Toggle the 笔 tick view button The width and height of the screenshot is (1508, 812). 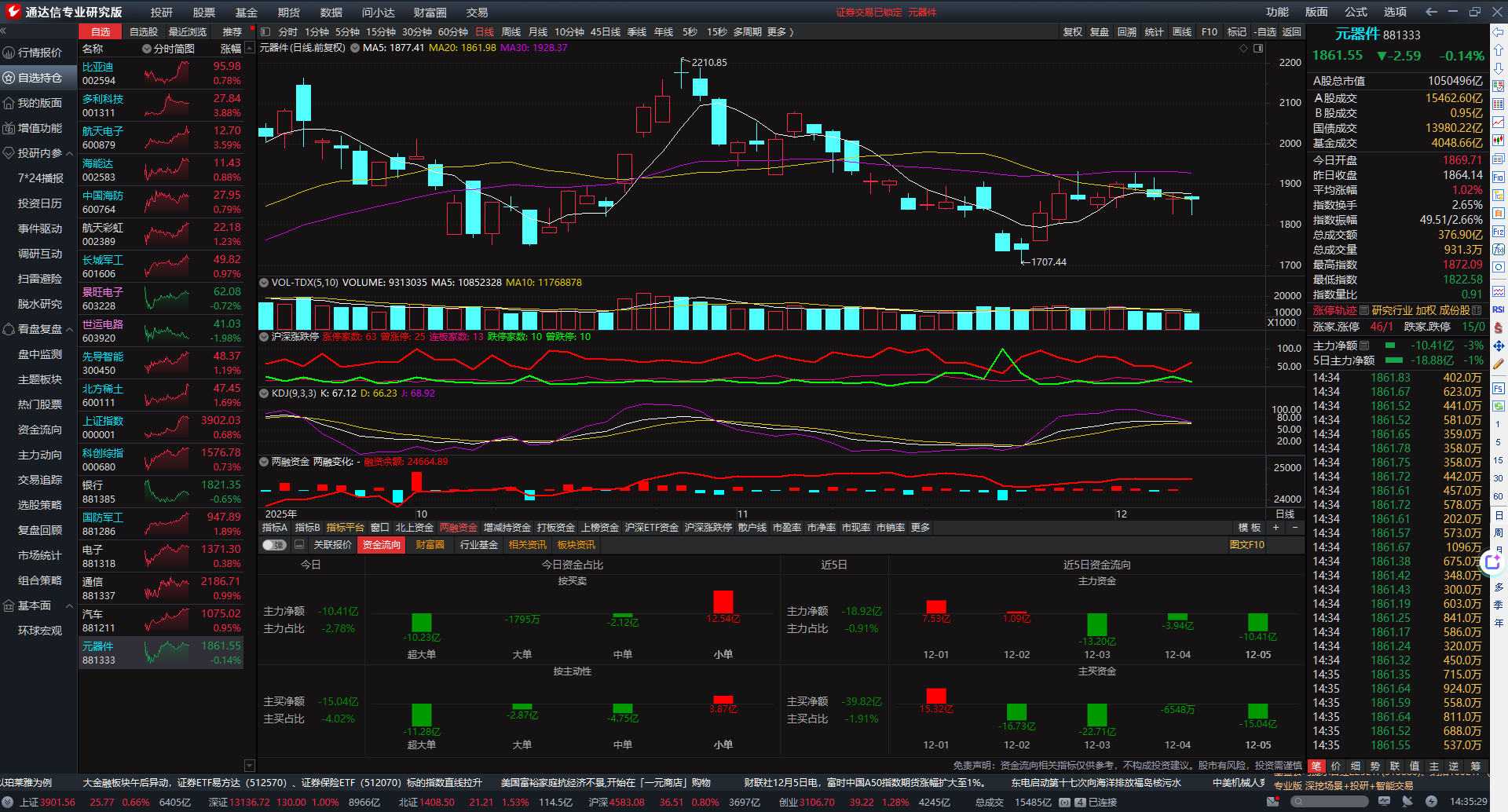point(1316,766)
